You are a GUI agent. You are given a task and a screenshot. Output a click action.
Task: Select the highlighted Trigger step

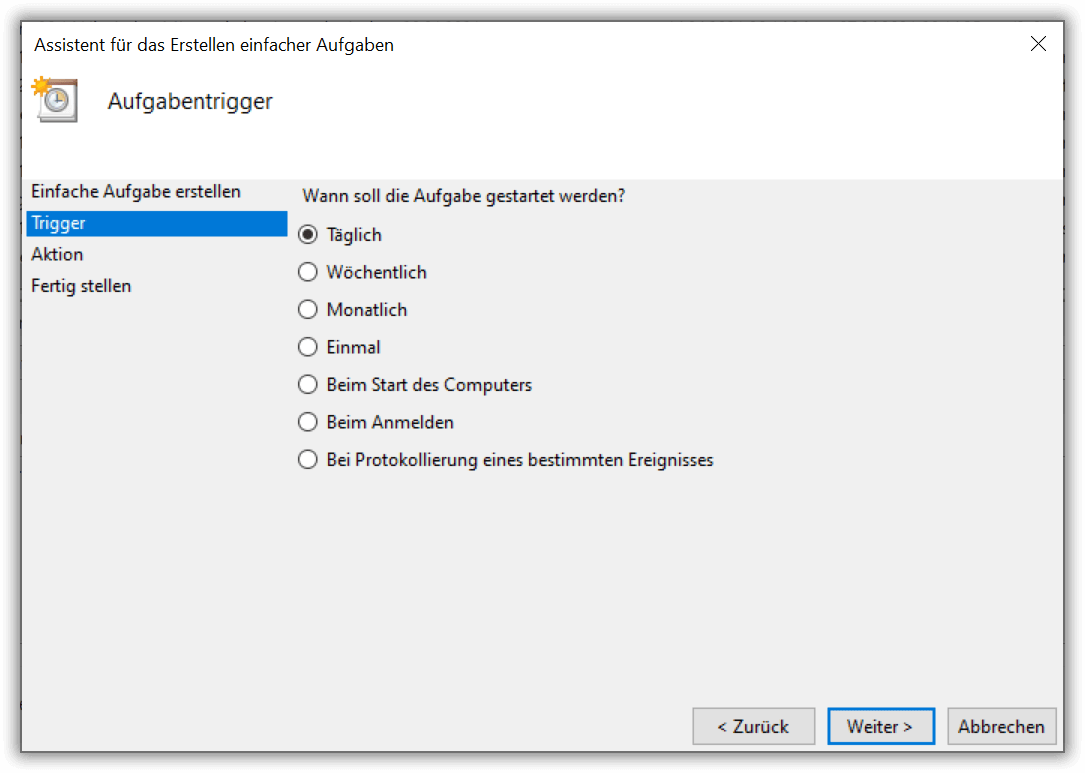(156, 224)
